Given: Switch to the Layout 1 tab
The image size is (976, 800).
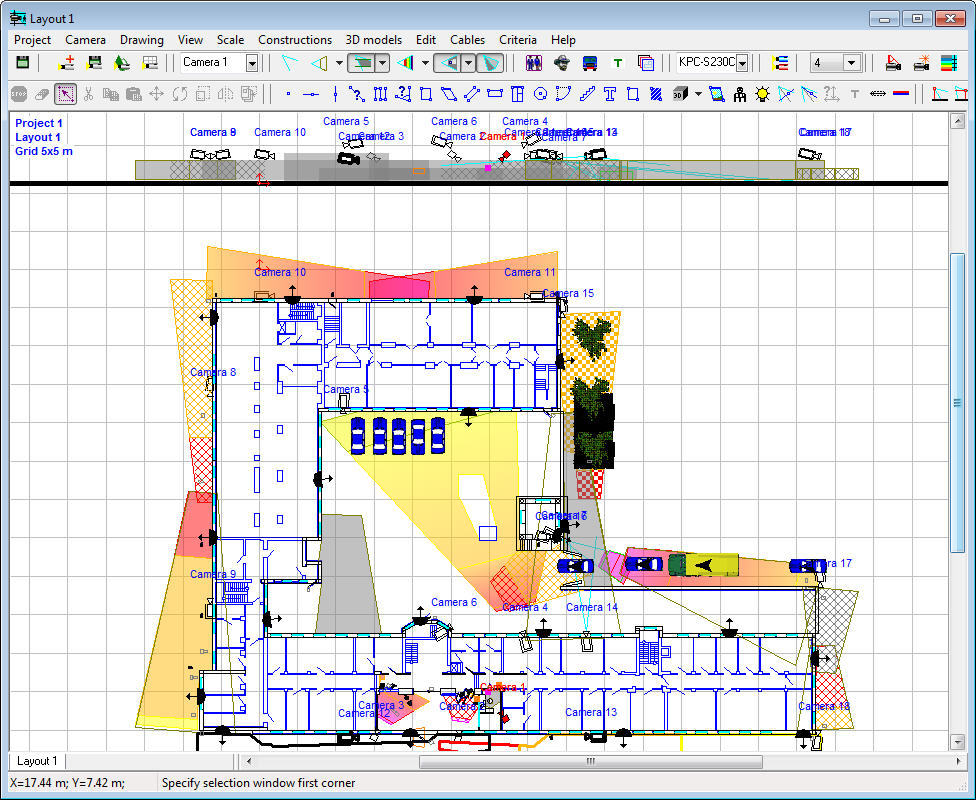Looking at the screenshot, I should (38, 761).
